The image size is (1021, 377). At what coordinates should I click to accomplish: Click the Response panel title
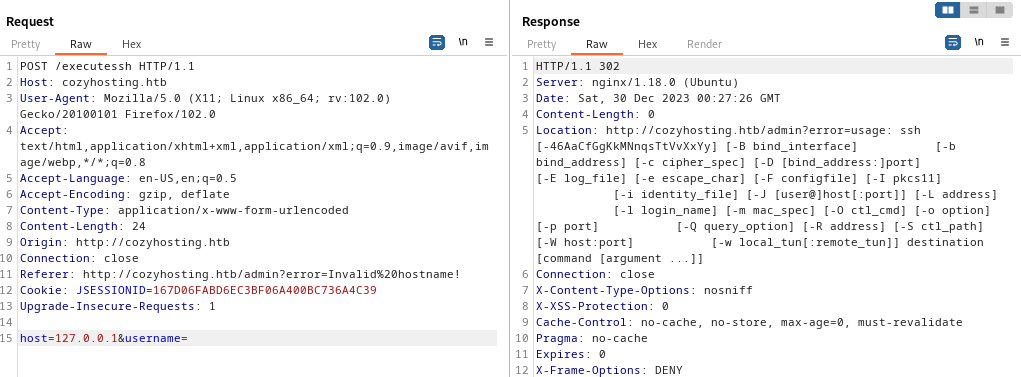551,21
